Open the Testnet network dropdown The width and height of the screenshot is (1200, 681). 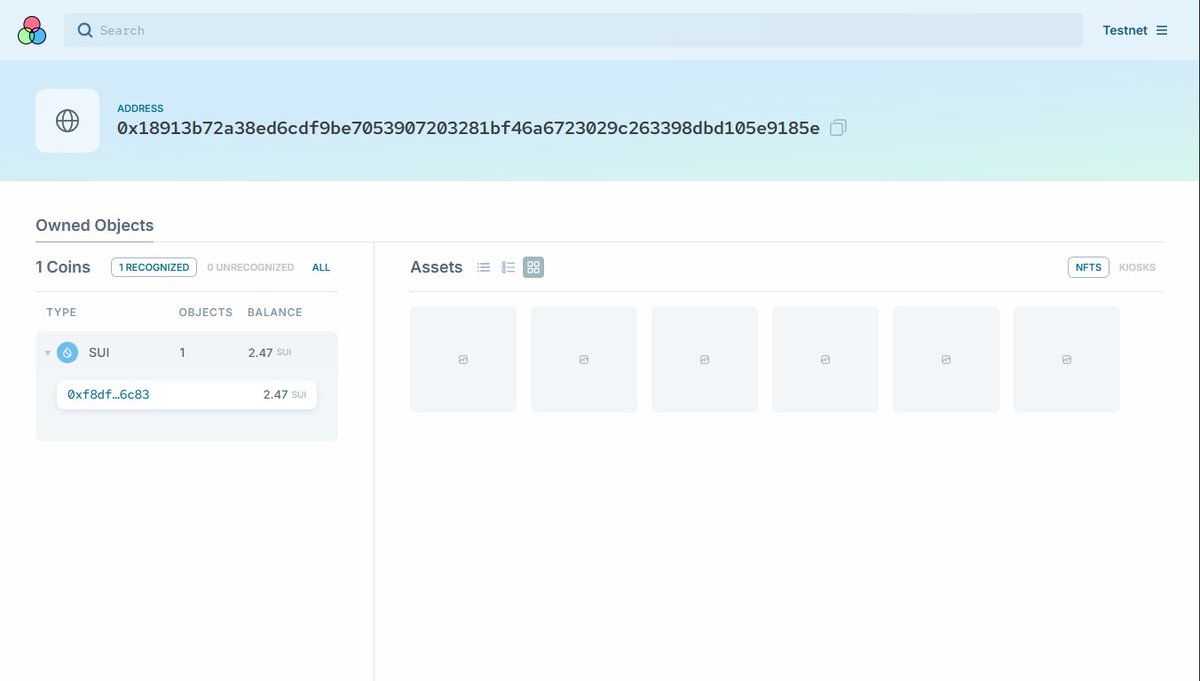pos(1135,30)
